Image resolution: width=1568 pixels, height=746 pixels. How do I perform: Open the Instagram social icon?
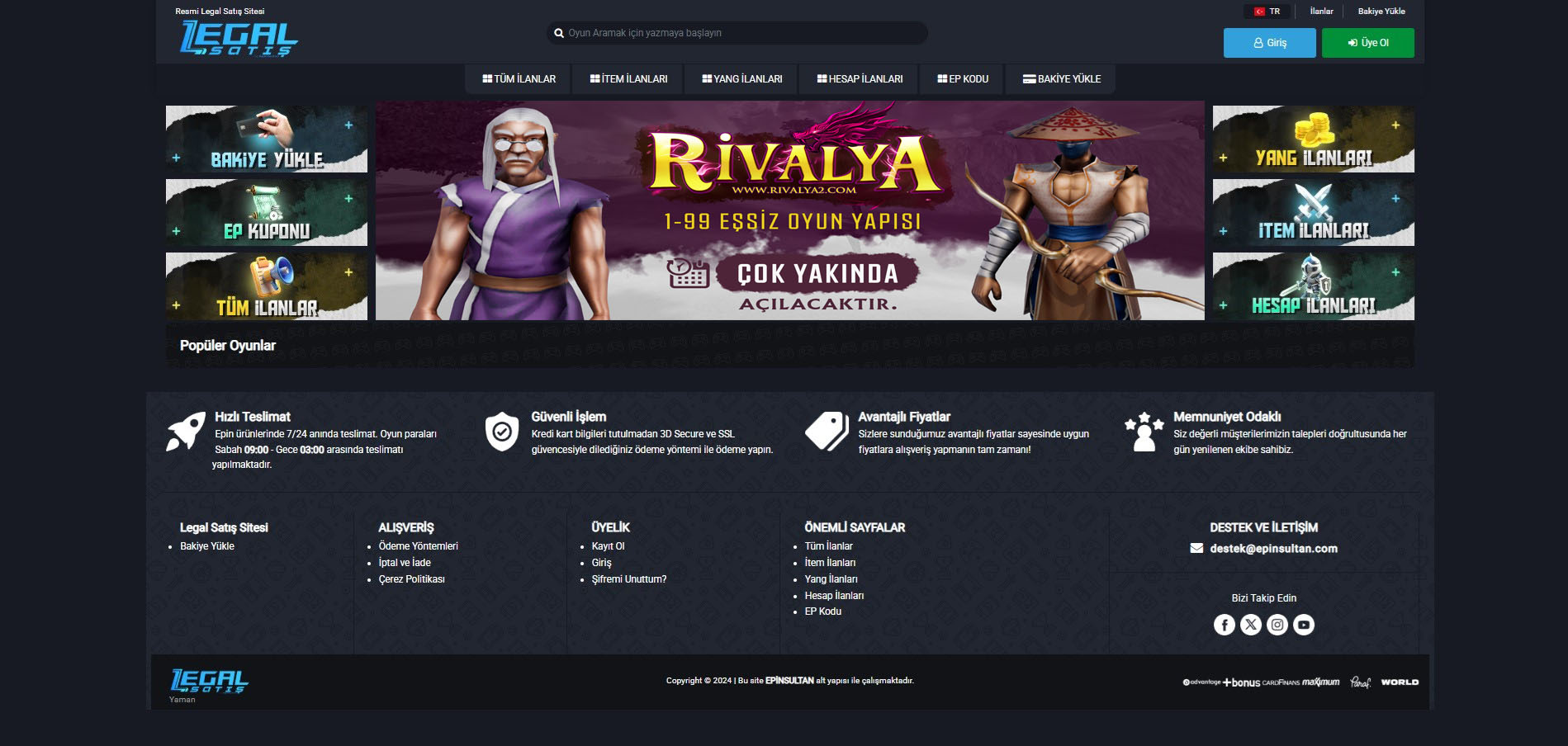coord(1277,625)
